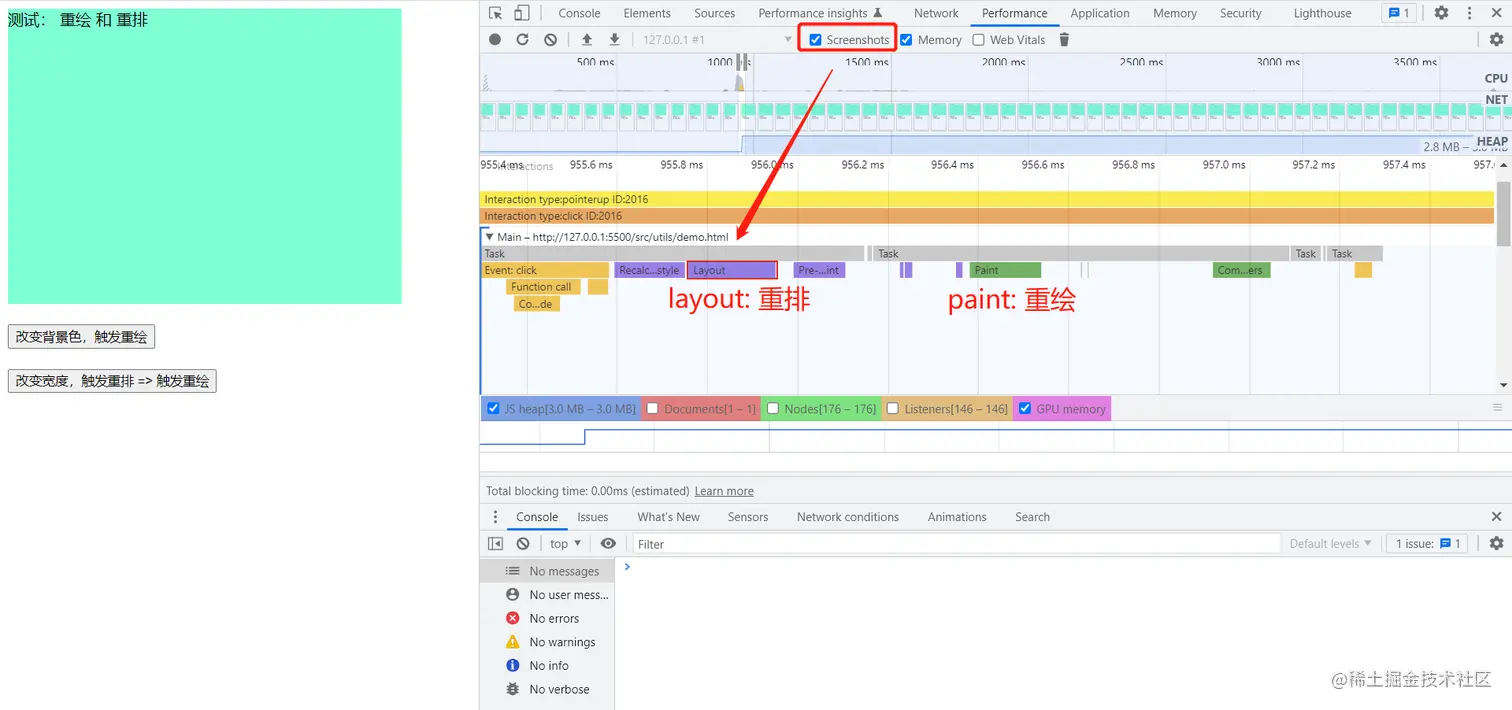
Task: Clear the performance recording
Action: click(551, 40)
